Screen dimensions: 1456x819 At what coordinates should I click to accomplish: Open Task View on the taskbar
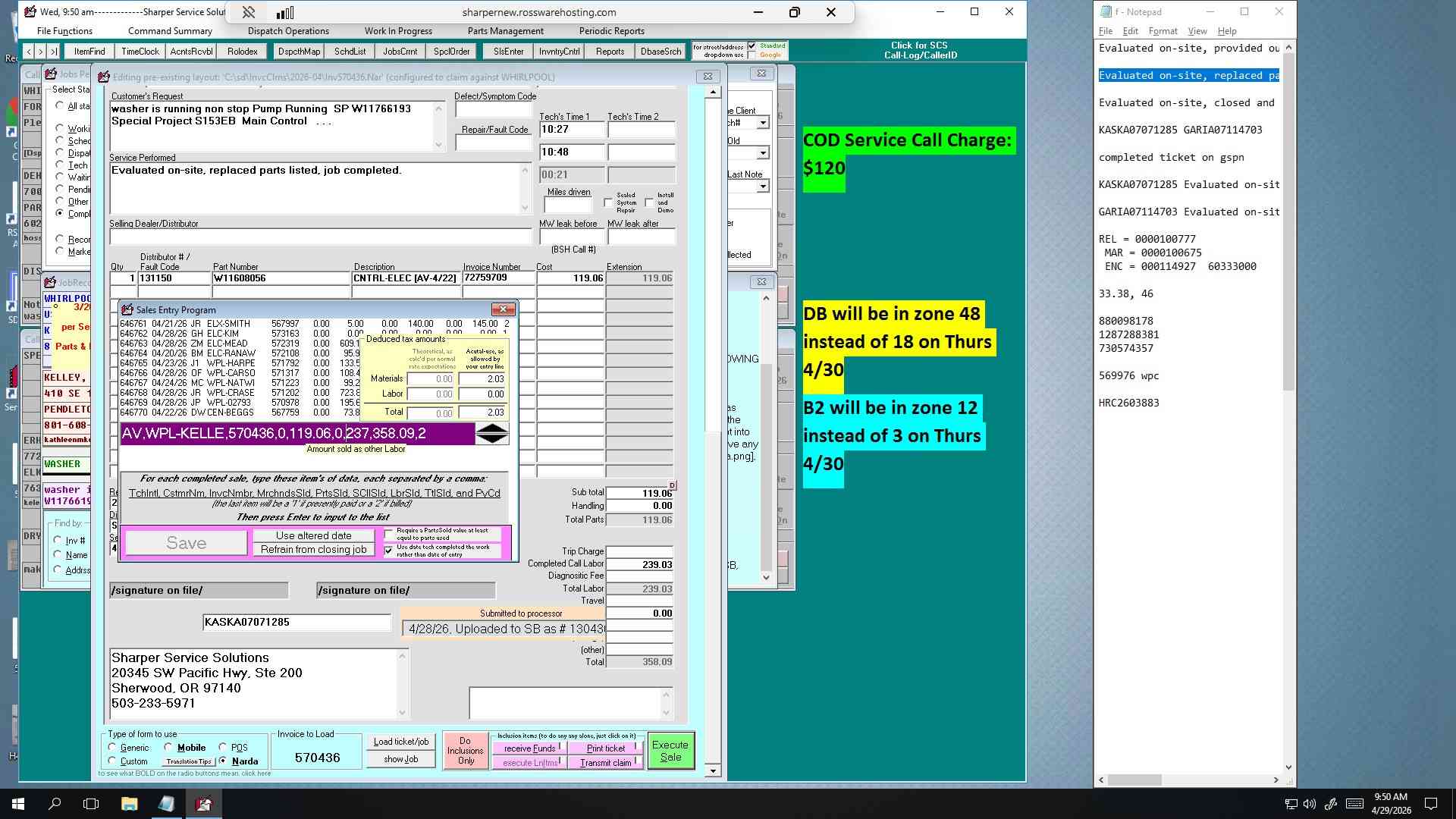click(x=91, y=804)
